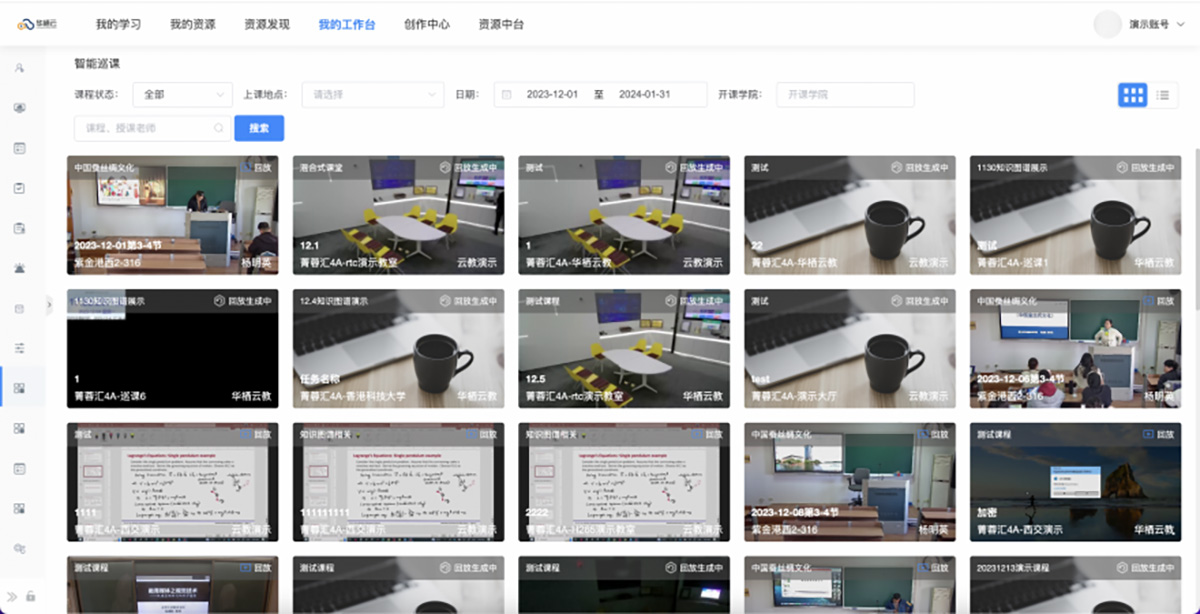The width and height of the screenshot is (1200, 614).
Task: Click the gear icon at sidebar bottom
Action: coord(19,548)
